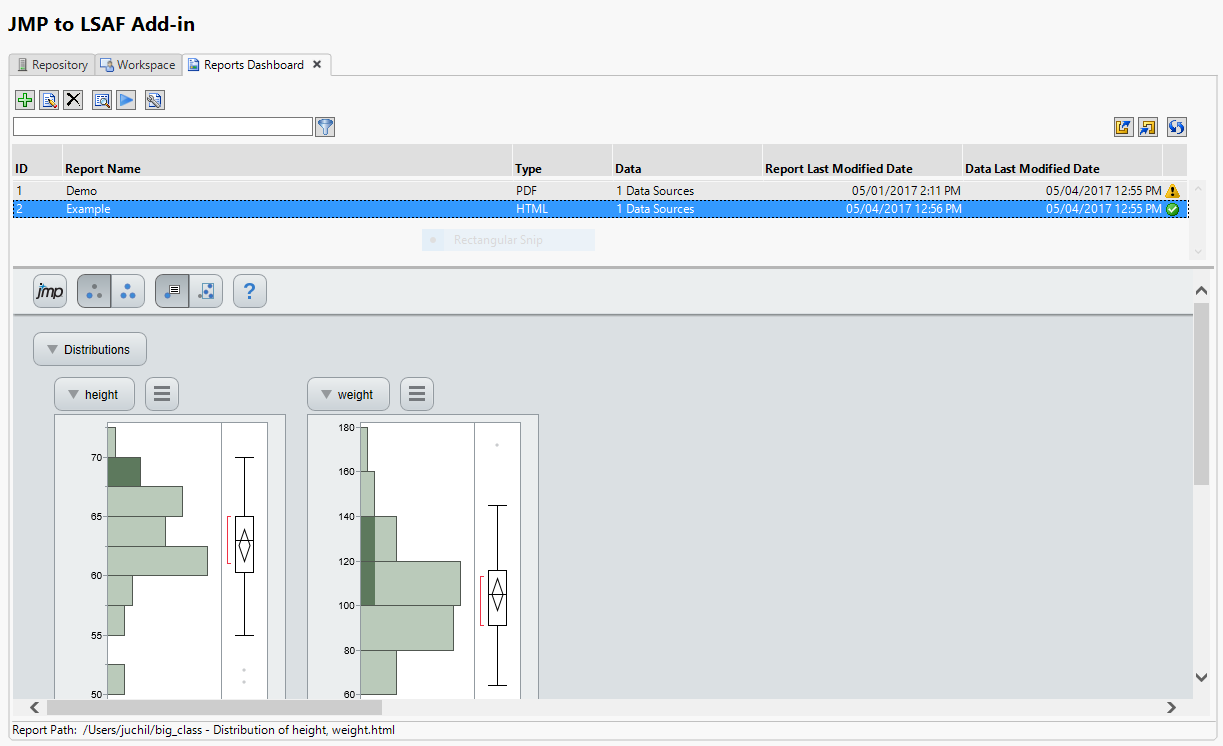Screen dimensions: 1223x746
Task: Click the green Add new report icon
Action: [24, 99]
